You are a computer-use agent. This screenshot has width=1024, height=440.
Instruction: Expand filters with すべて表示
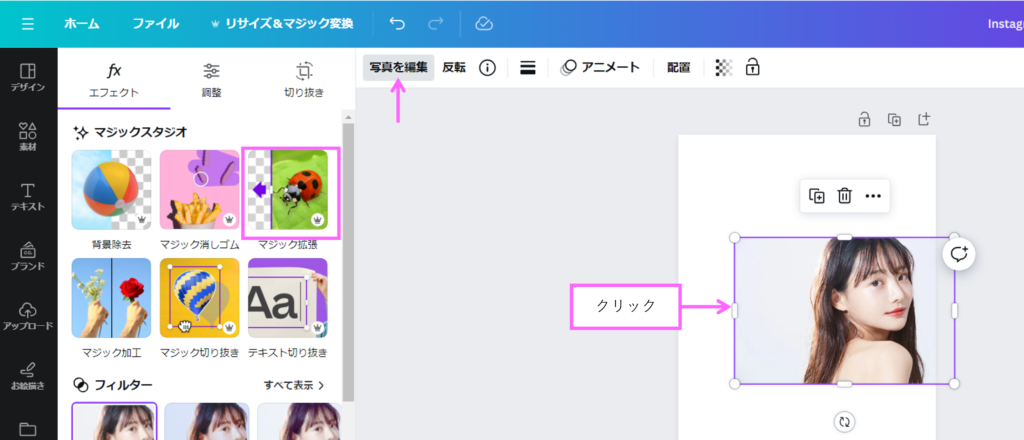294,384
